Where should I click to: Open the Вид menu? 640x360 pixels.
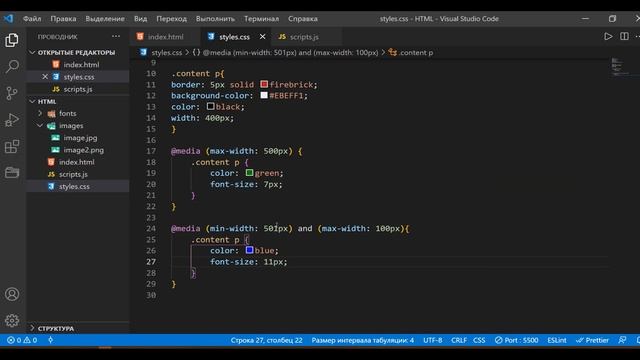[x=140, y=19]
